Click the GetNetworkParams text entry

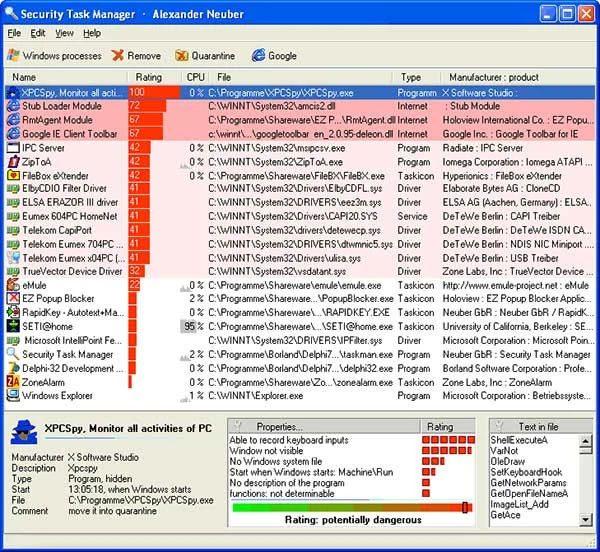[528, 483]
